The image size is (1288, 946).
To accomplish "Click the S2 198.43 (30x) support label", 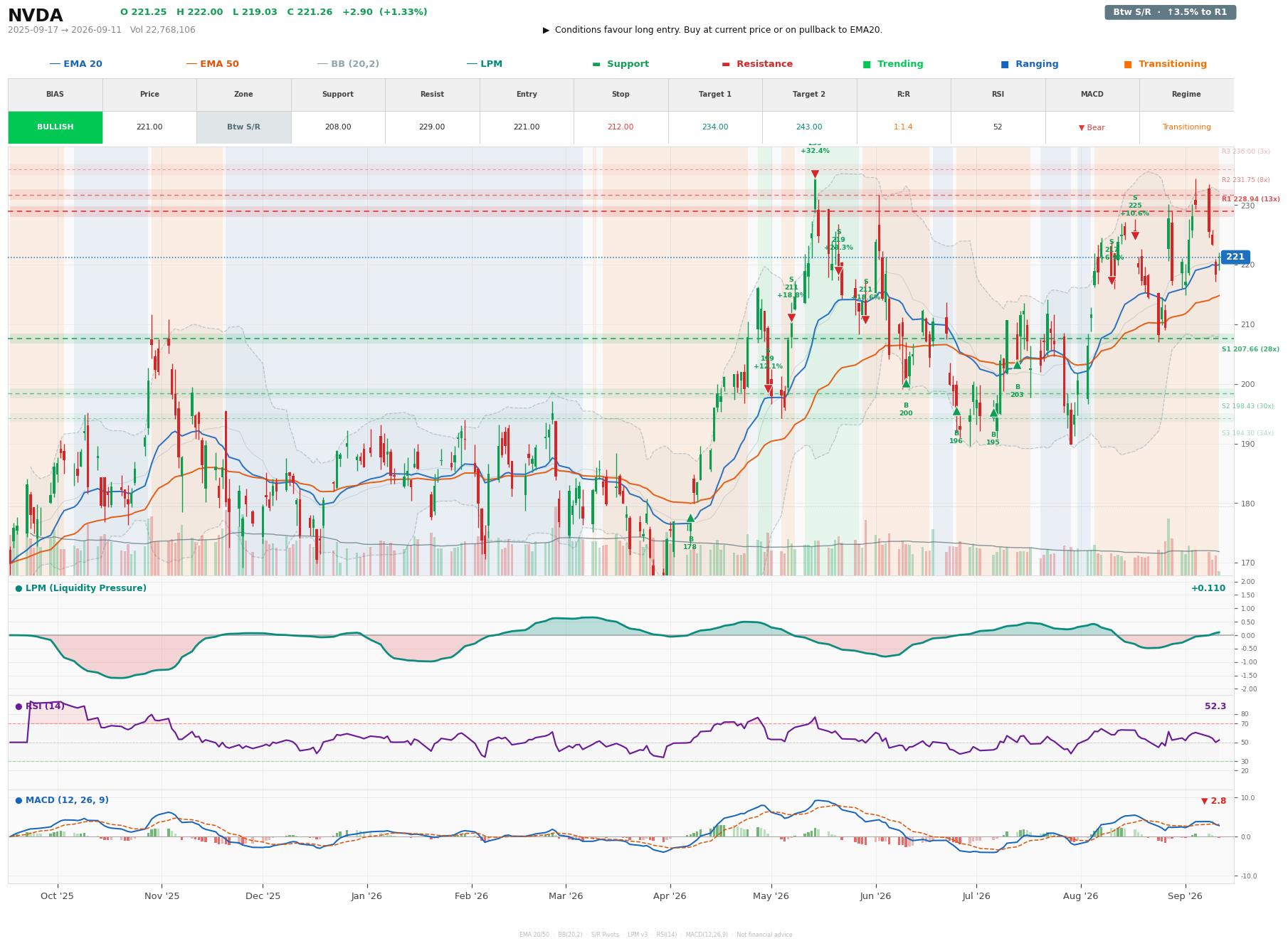I will 1247,406.
